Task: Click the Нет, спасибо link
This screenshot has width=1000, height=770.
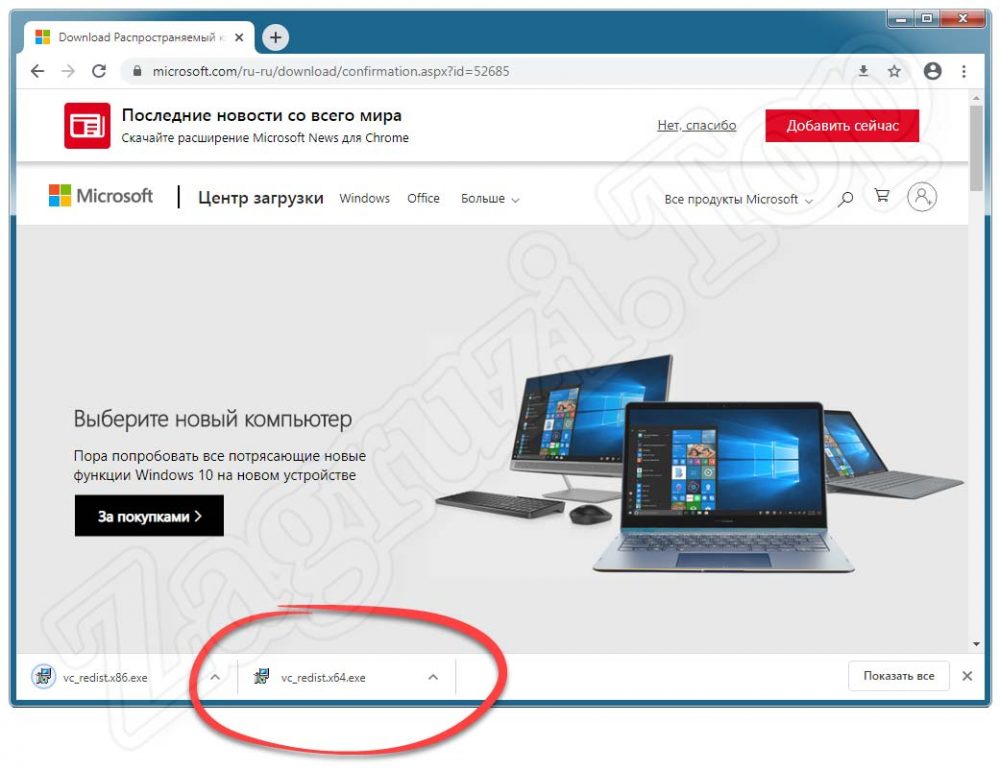Action: (x=696, y=125)
